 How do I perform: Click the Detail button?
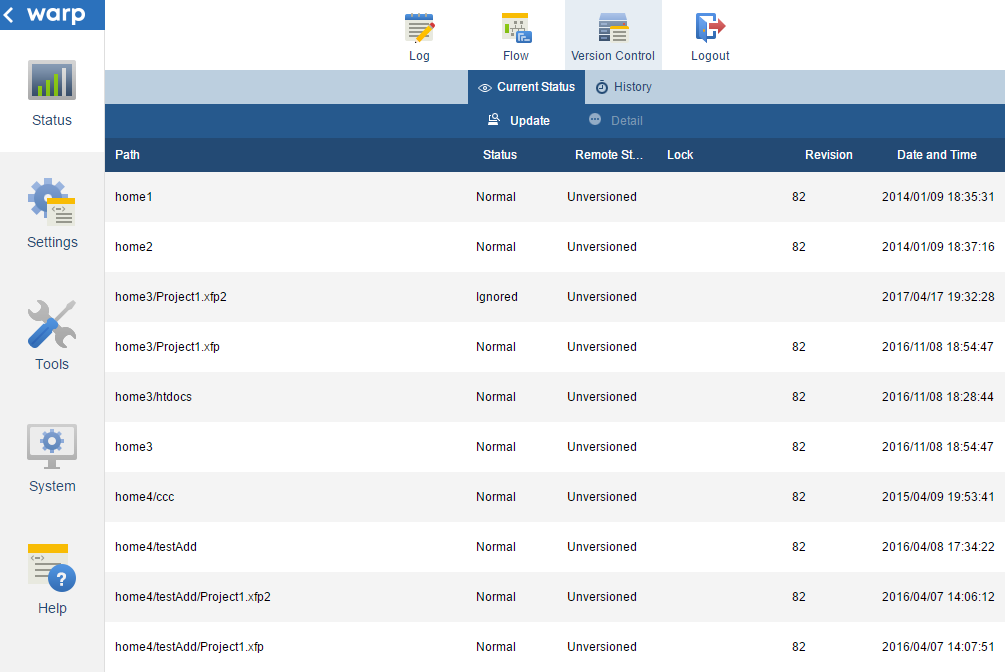click(x=615, y=120)
